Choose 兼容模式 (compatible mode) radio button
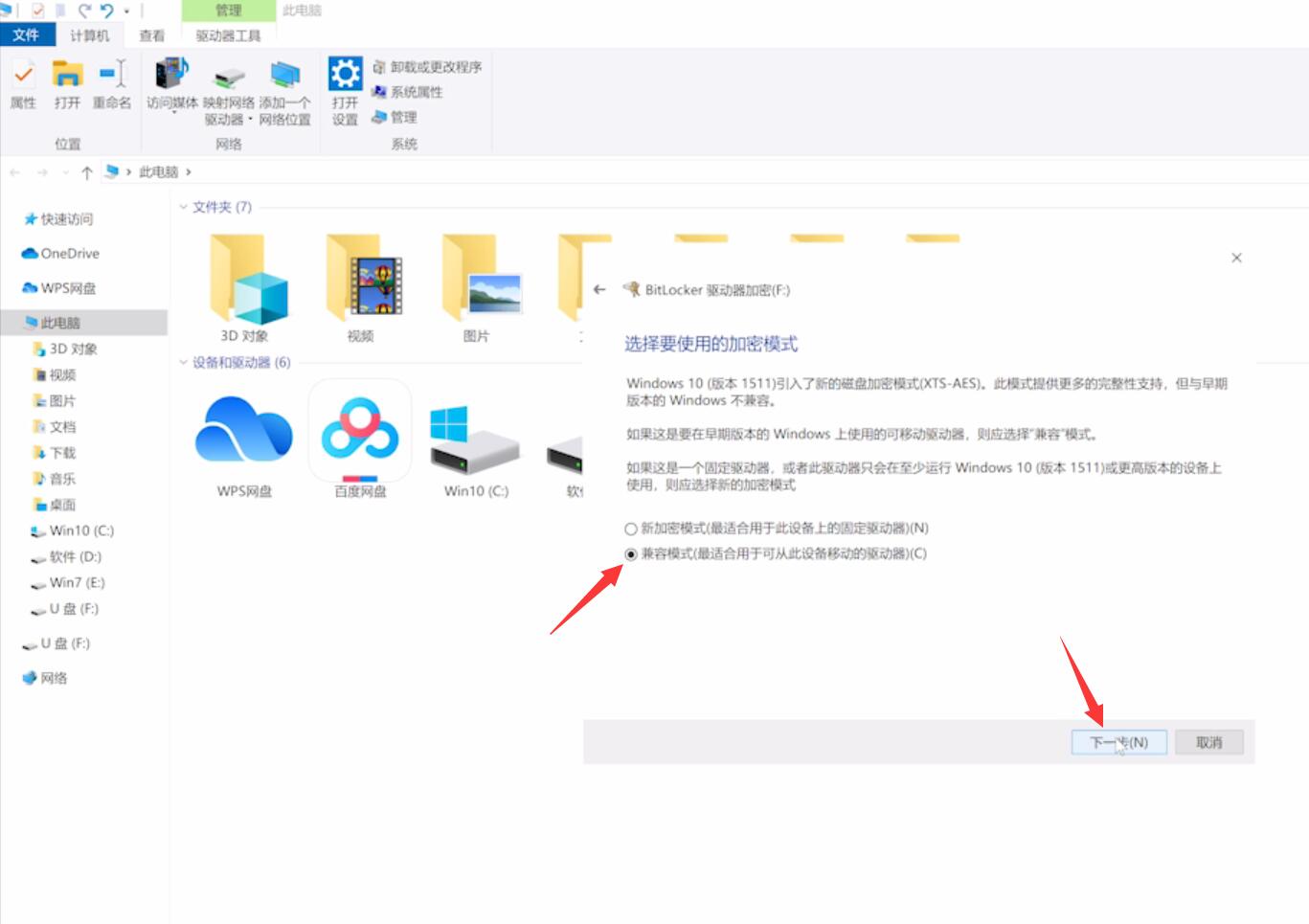The height and width of the screenshot is (924, 1309). click(631, 554)
